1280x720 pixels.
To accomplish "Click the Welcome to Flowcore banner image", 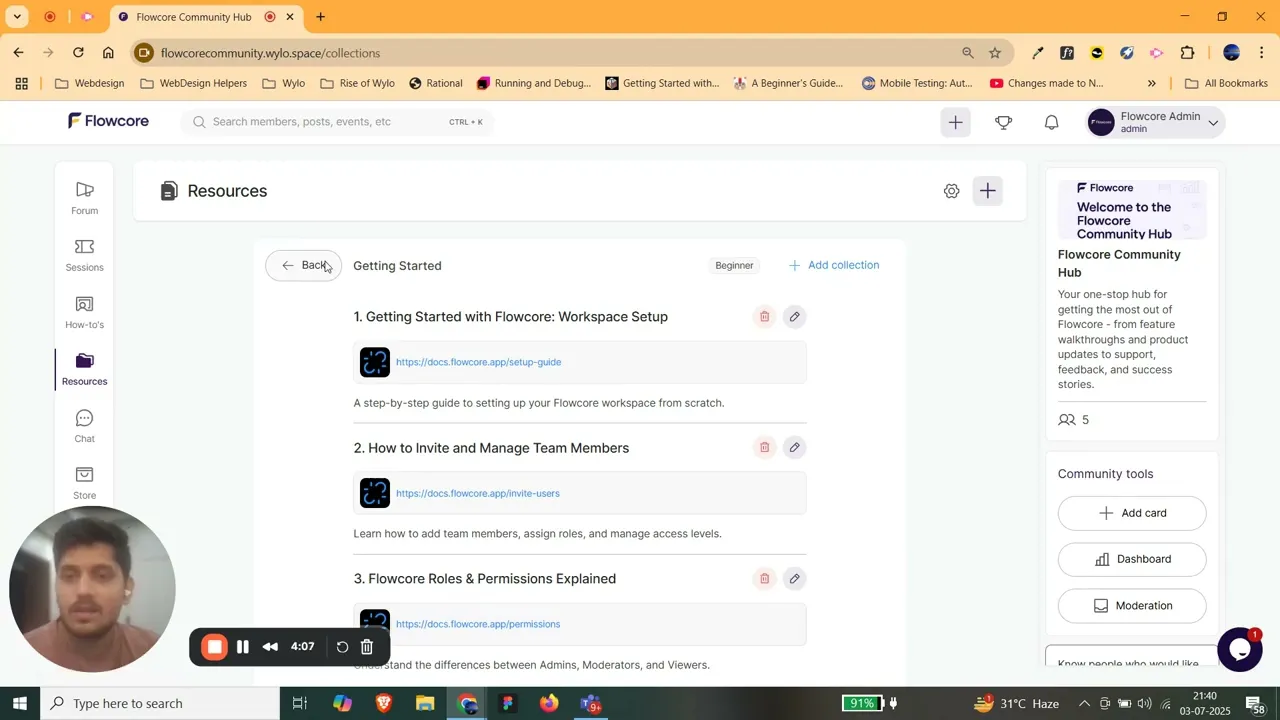I will tap(1132, 209).
